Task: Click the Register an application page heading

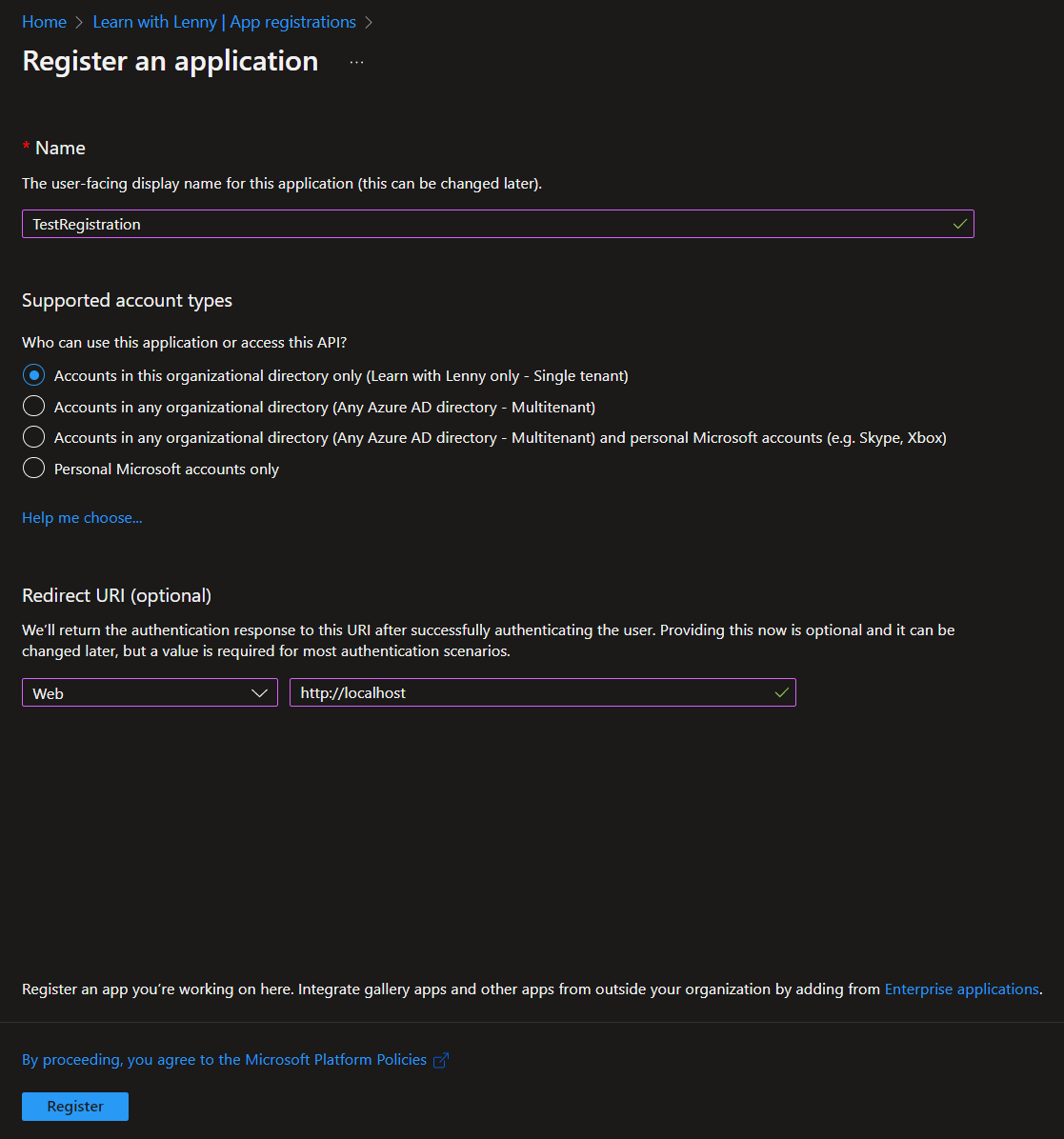Action: tap(170, 60)
